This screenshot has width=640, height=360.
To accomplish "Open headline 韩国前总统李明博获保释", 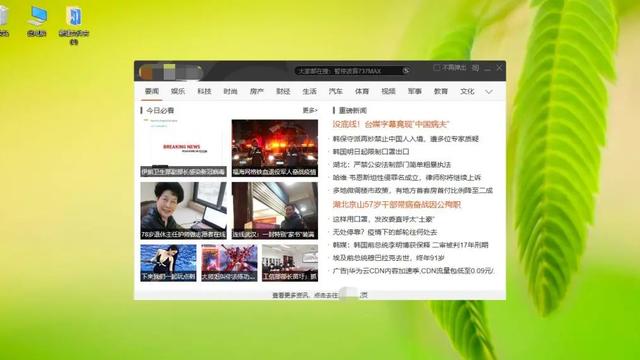I will coord(410,245).
